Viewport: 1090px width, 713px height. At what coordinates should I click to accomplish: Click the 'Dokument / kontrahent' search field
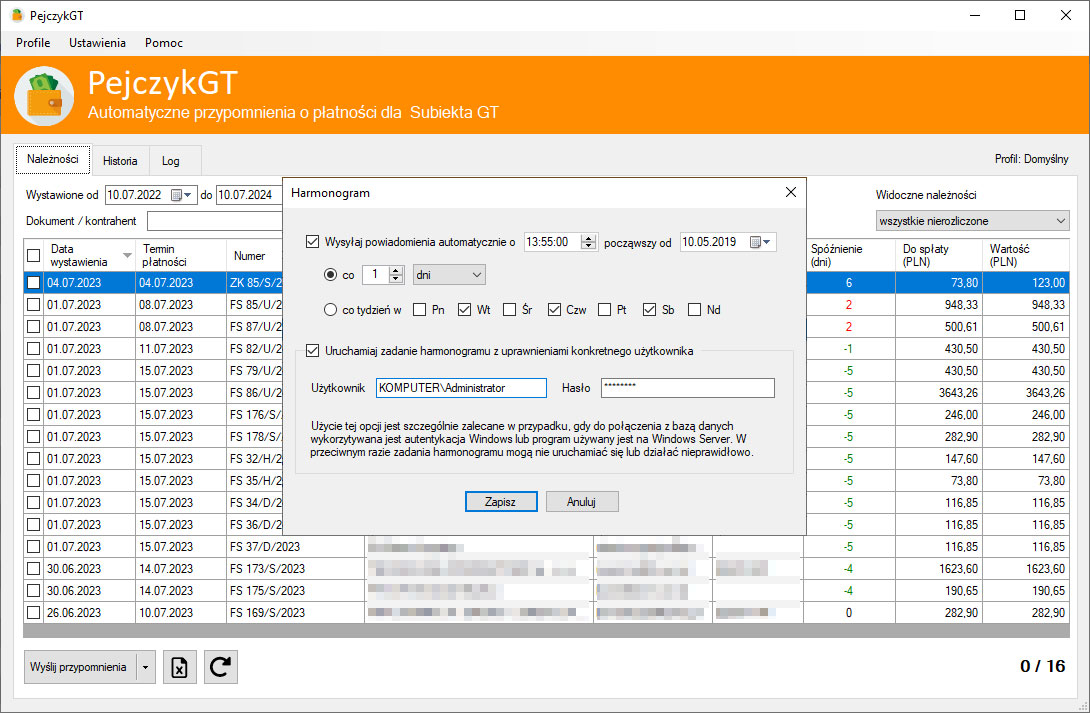214,221
